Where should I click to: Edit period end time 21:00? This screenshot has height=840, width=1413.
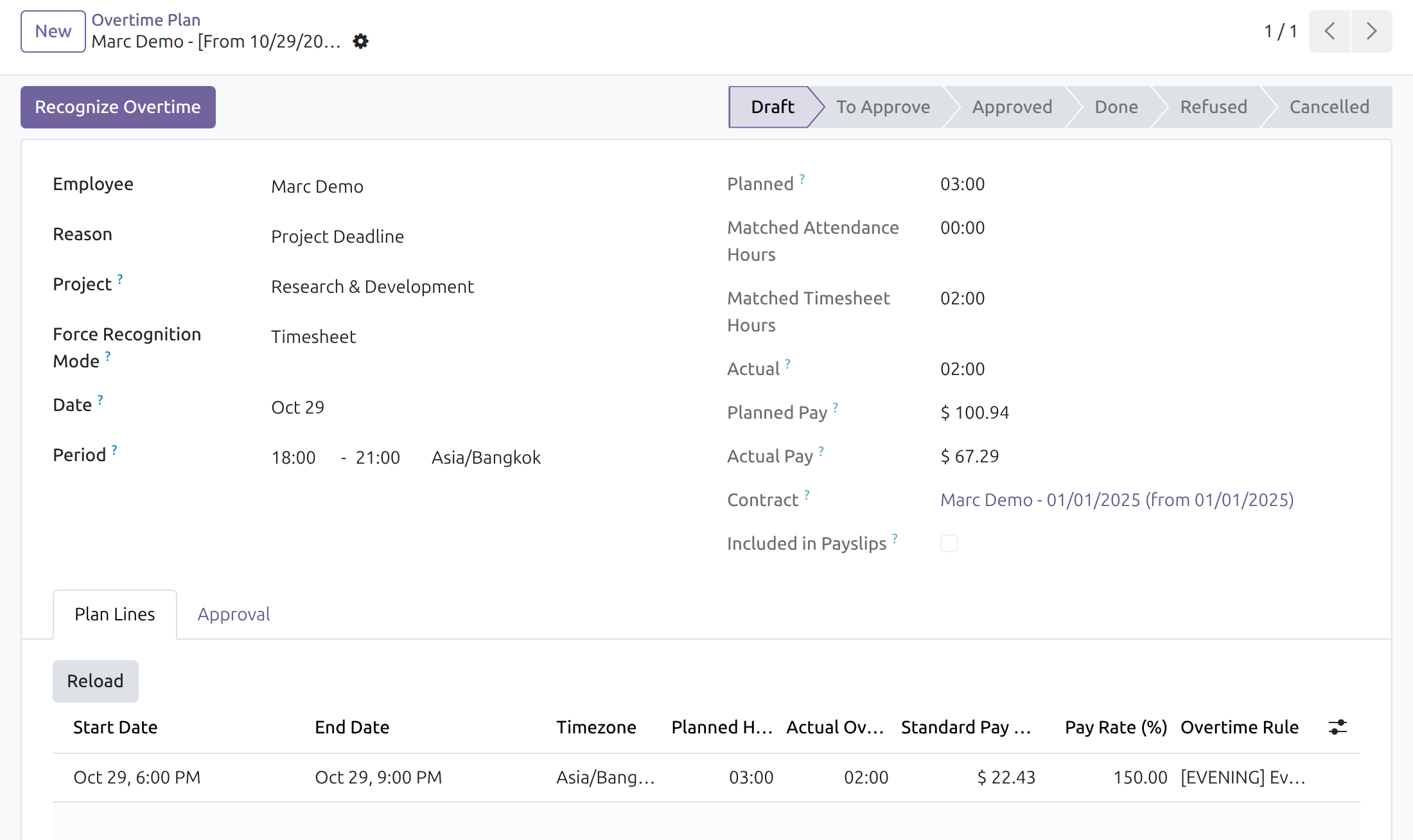(378, 457)
